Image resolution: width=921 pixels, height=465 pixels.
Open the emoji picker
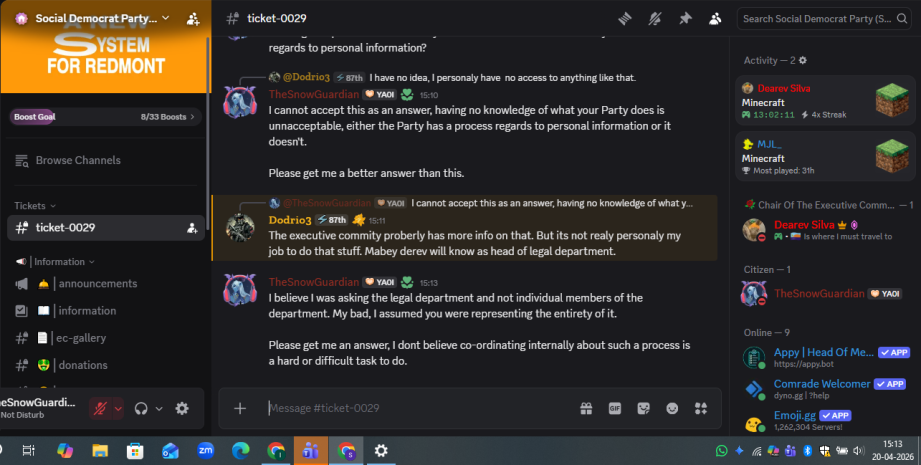tap(672, 408)
